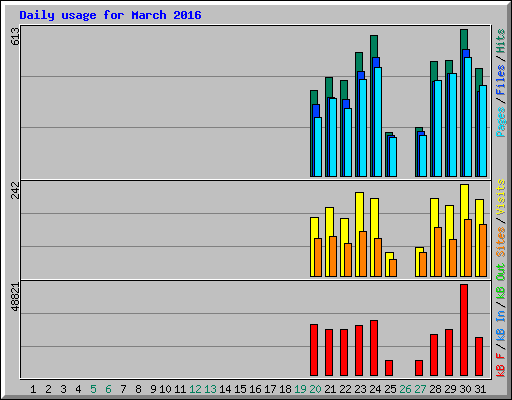512x400 pixels.
Task: Click the cyan pages bar for day 28
Action: 438,128
